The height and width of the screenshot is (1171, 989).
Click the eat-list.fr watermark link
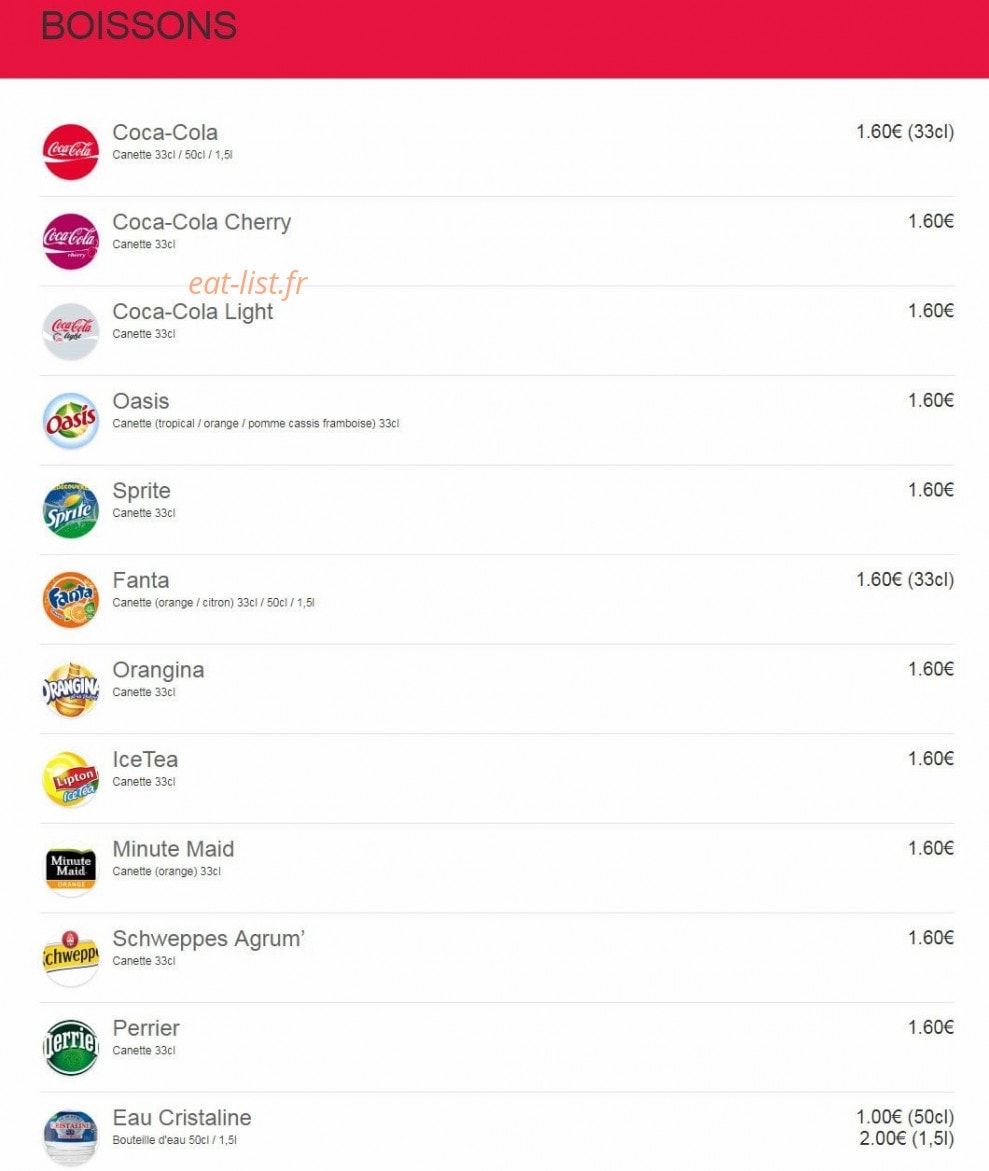click(x=248, y=283)
